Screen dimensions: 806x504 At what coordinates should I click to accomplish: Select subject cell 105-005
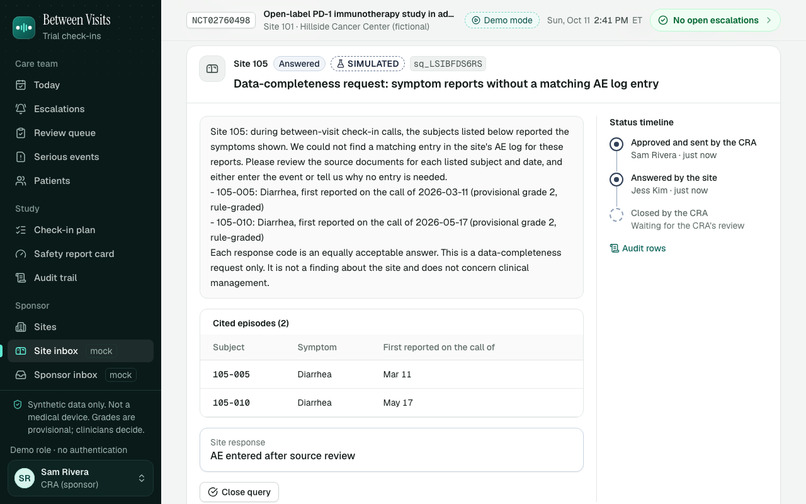pyautogui.click(x=231, y=374)
